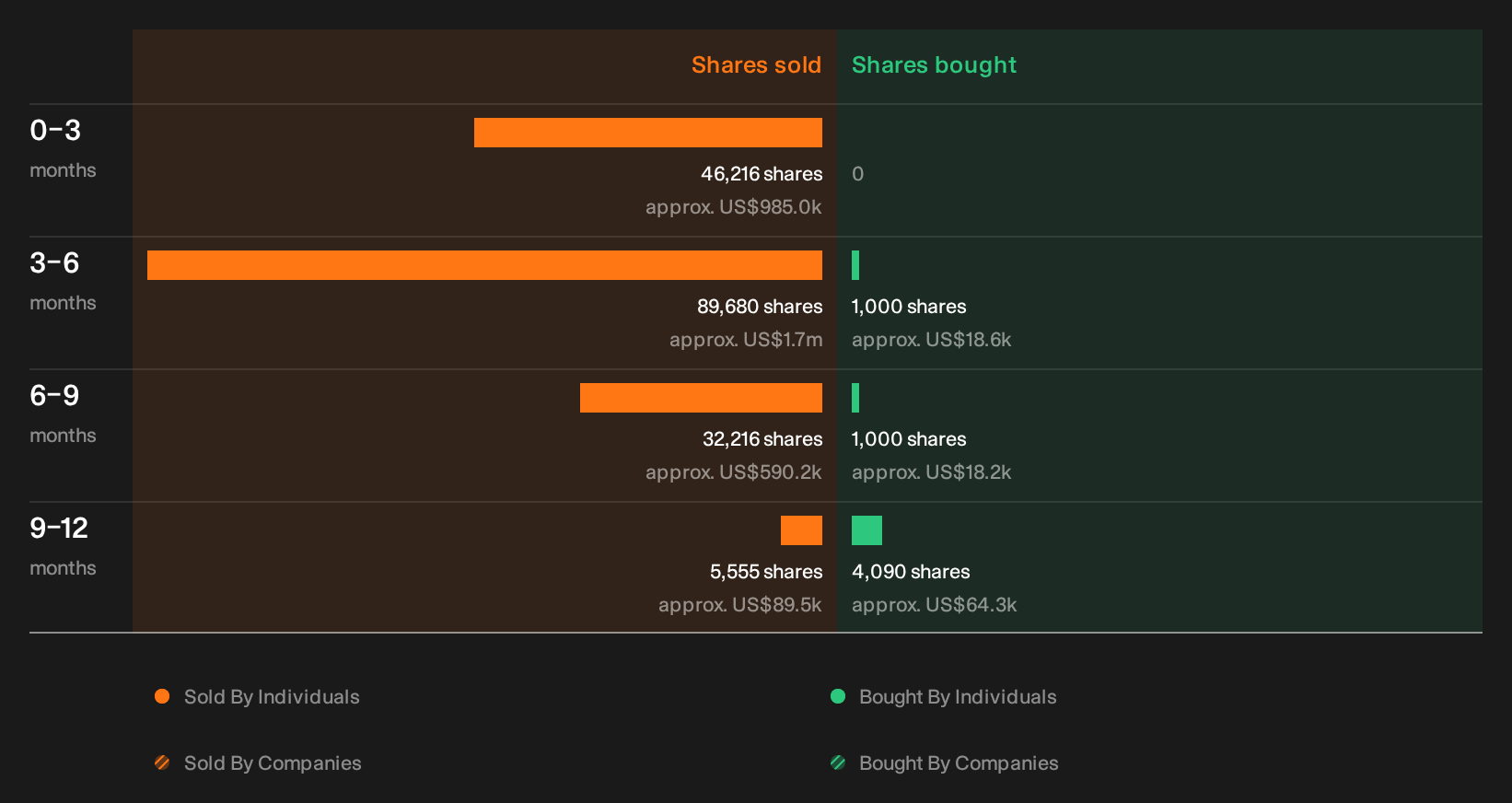Click the orange sold bar for 9-12 months

[x=801, y=530]
